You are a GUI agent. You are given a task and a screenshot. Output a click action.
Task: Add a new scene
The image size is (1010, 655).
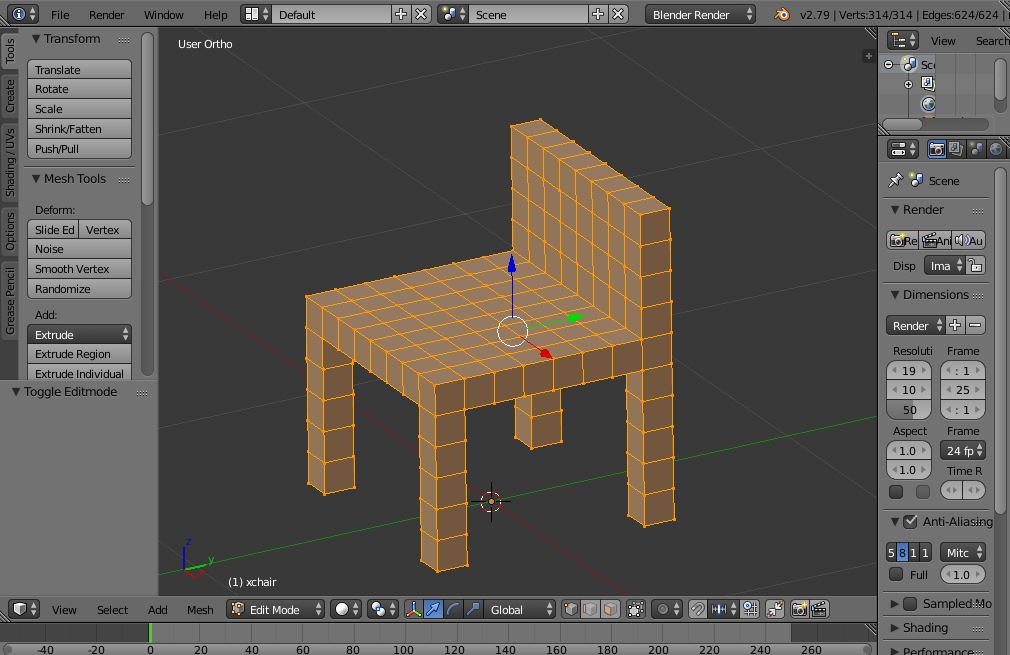(x=598, y=14)
